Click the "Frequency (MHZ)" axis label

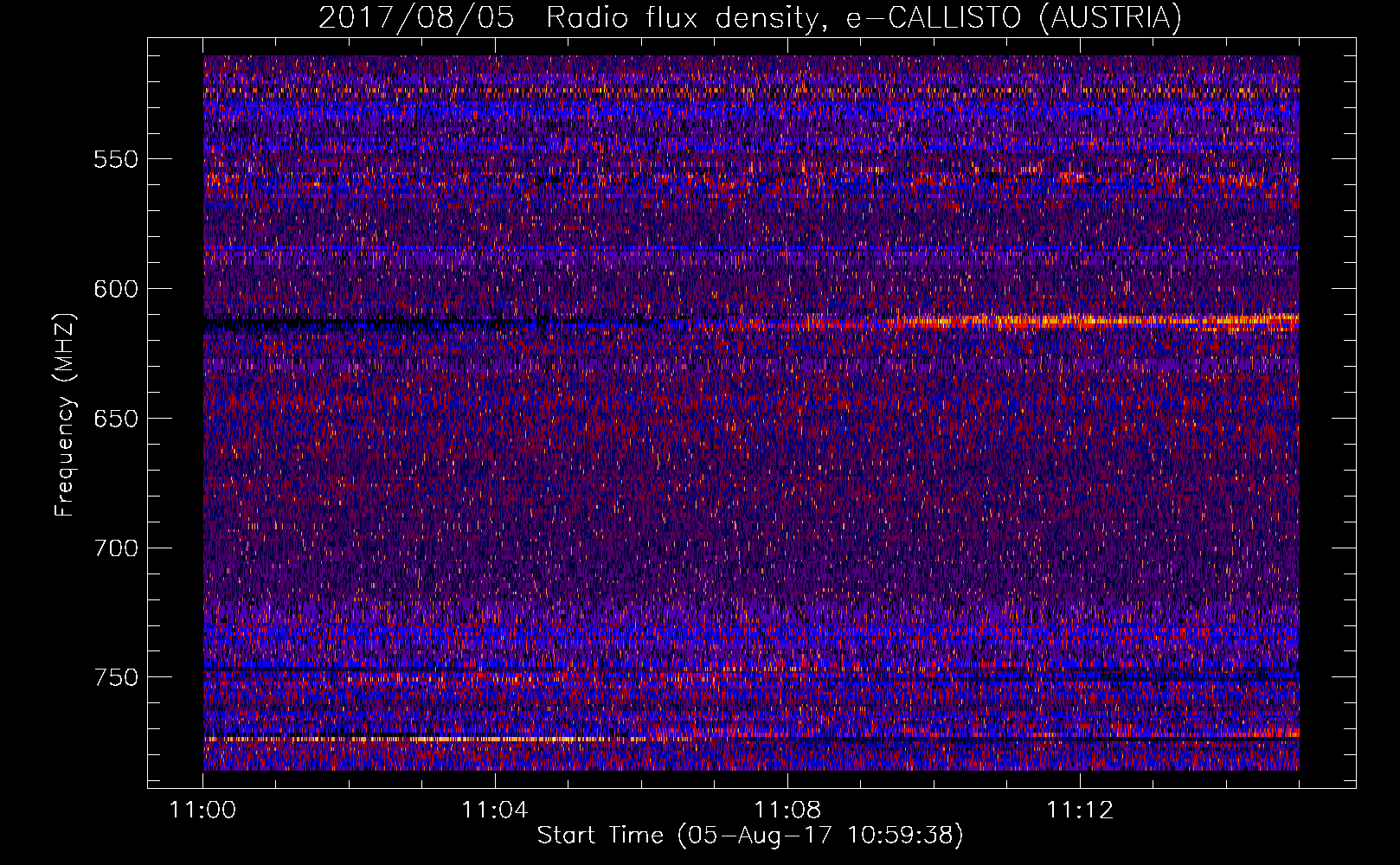click(x=64, y=415)
